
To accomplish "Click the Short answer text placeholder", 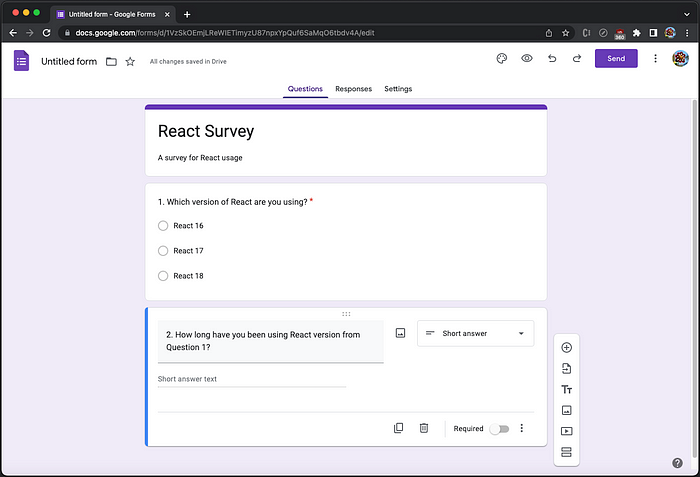I will pyautogui.click(x=187, y=379).
